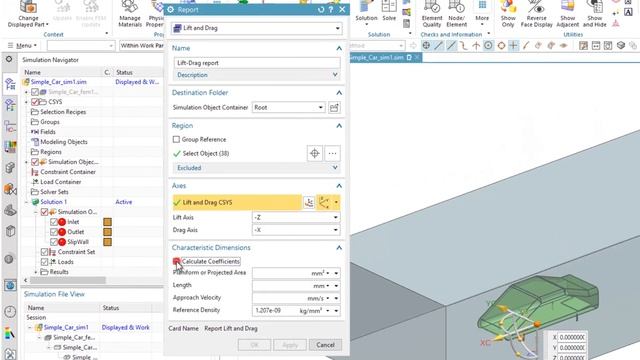640x360 pixels.
Task: Select Solver Sets node
Action: pyautogui.click(x=54, y=192)
